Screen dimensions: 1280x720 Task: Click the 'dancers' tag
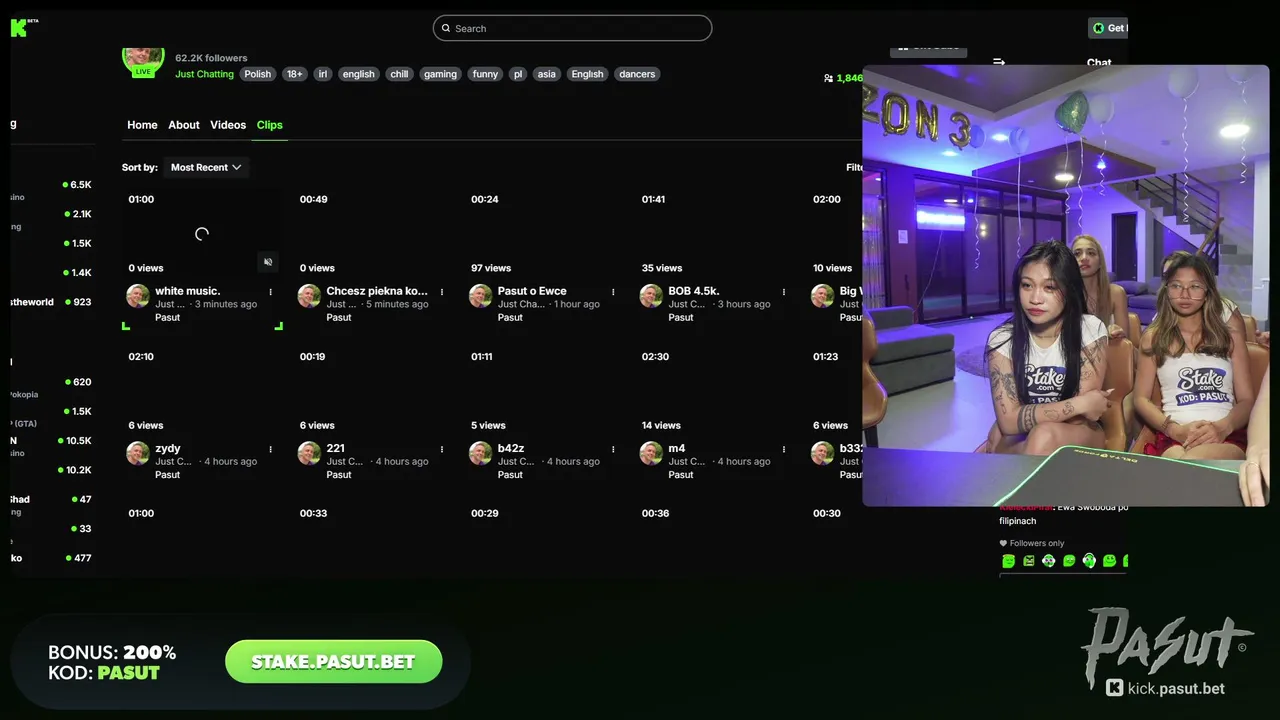point(637,74)
